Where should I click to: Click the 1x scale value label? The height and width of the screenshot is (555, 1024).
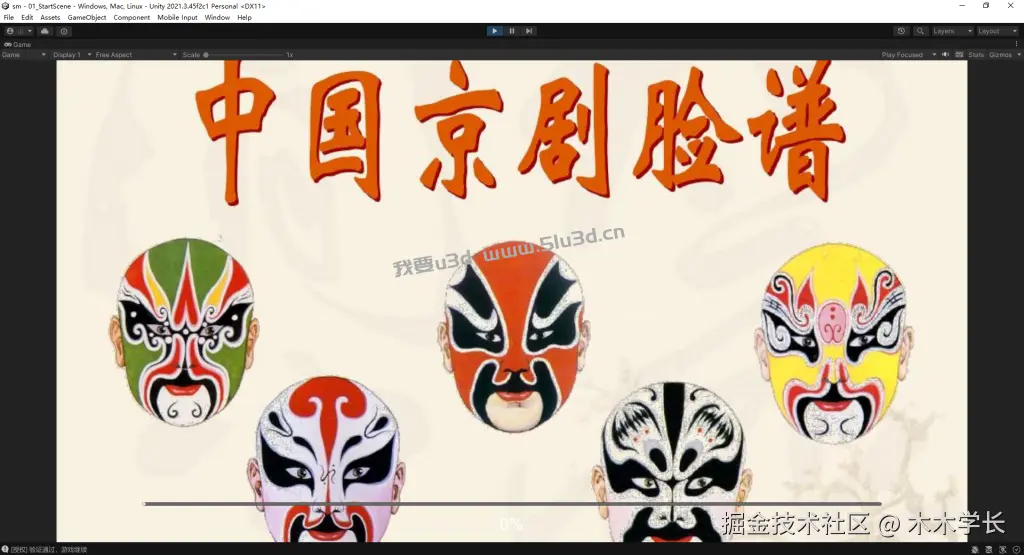point(289,55)
